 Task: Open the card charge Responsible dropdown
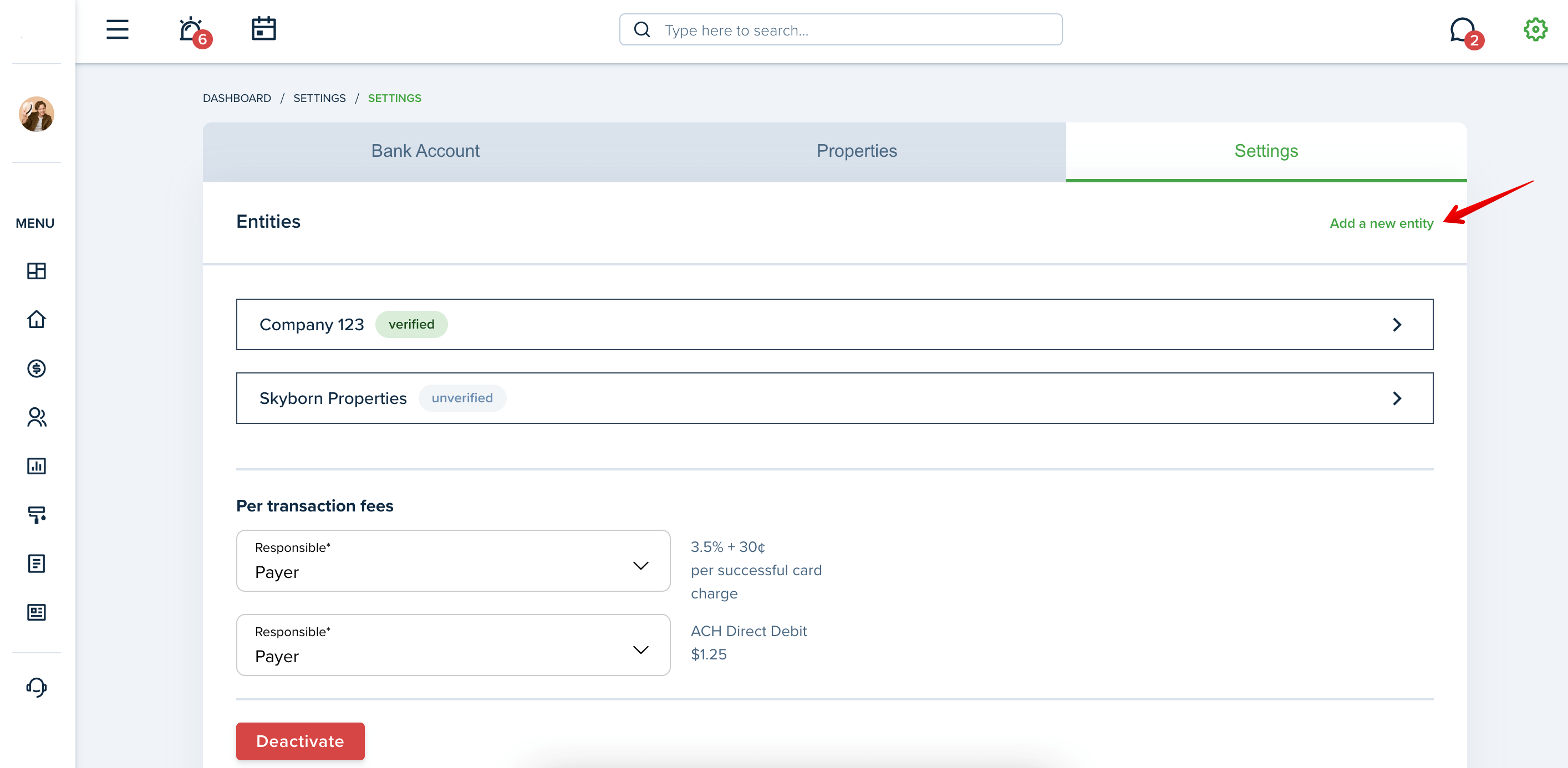pyautogui.click(x=454, y=560)
